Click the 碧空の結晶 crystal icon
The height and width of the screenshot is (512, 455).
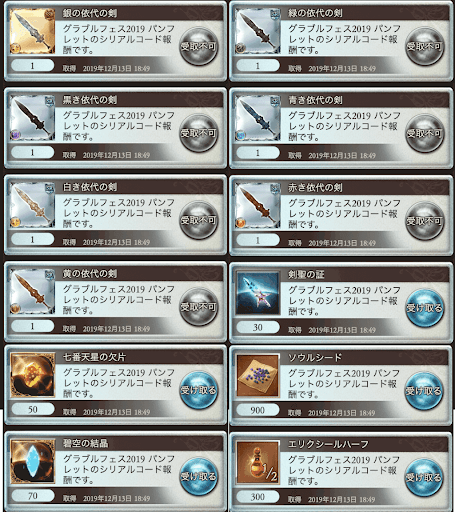pyautogui.click(x=32, y=461)
